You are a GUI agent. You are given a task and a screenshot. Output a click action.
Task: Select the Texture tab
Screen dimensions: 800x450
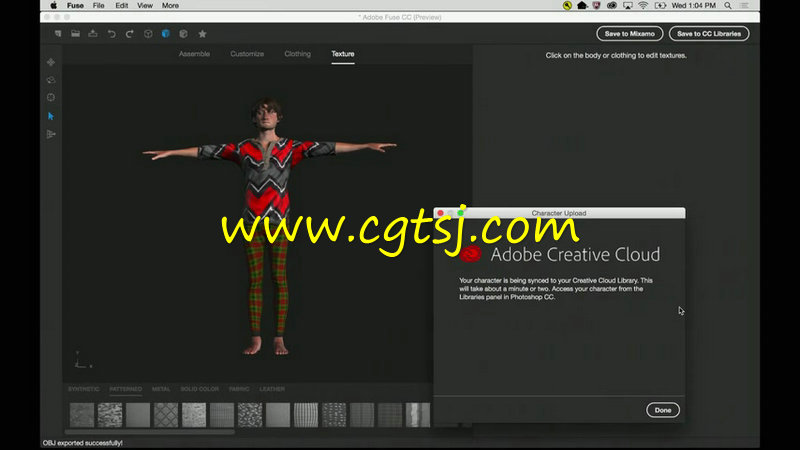coord(343,54)
